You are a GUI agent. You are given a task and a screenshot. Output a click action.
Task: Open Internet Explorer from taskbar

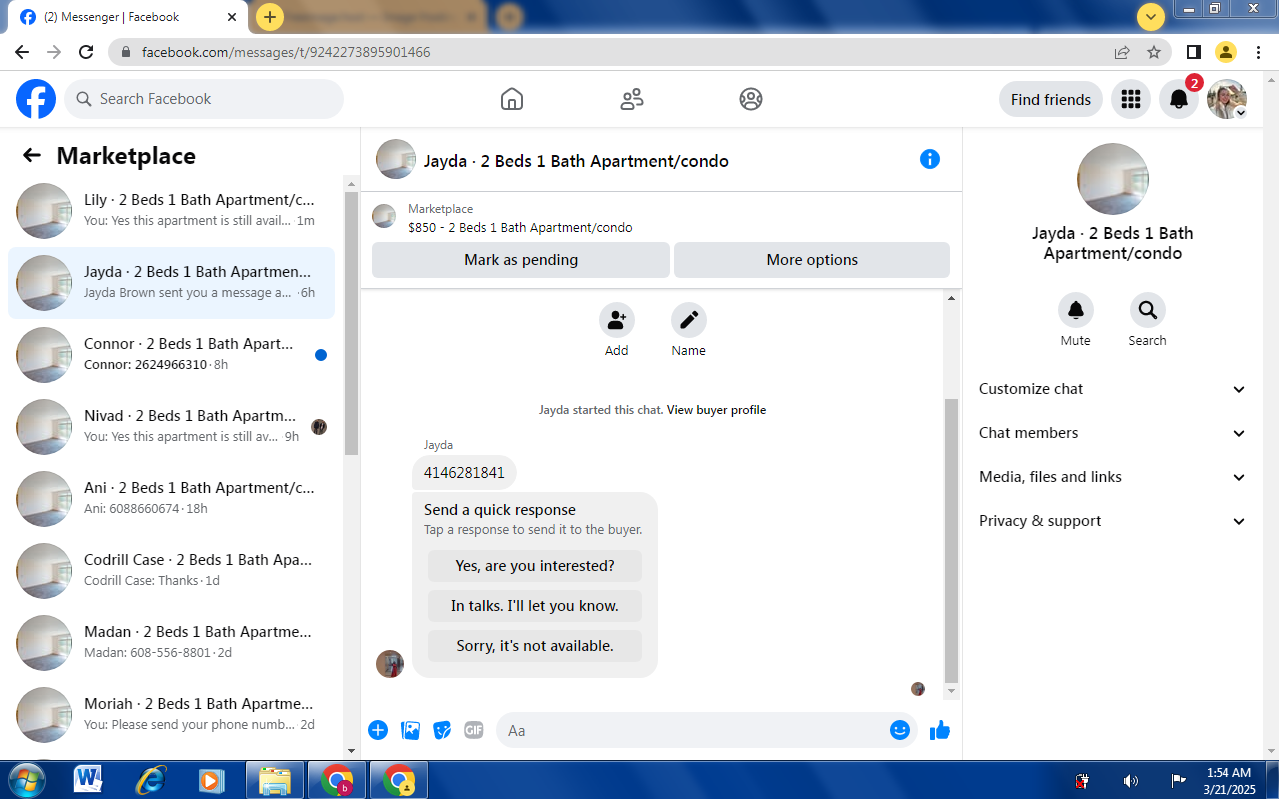(151, 780)
